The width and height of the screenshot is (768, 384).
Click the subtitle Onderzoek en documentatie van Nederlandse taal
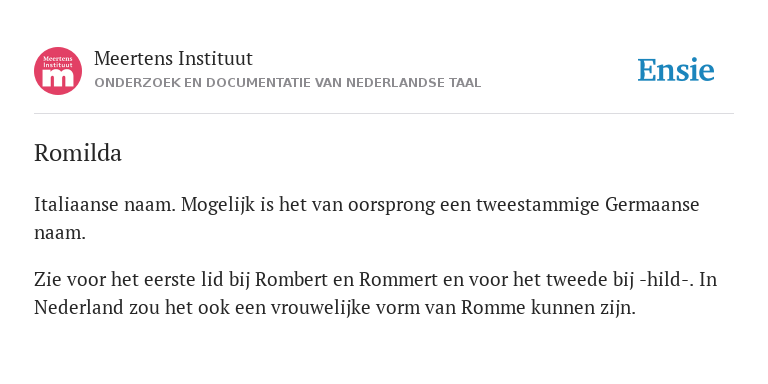(x=288, y=83)
